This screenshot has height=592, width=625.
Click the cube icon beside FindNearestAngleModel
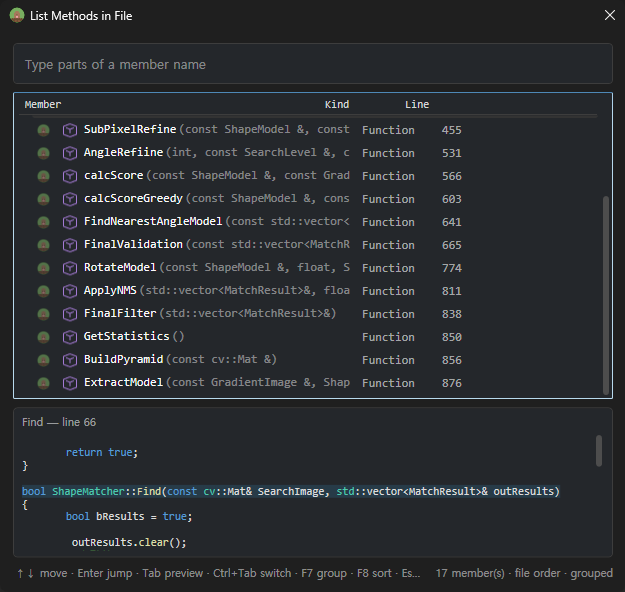pyautogui.click(x=70, y=222)
